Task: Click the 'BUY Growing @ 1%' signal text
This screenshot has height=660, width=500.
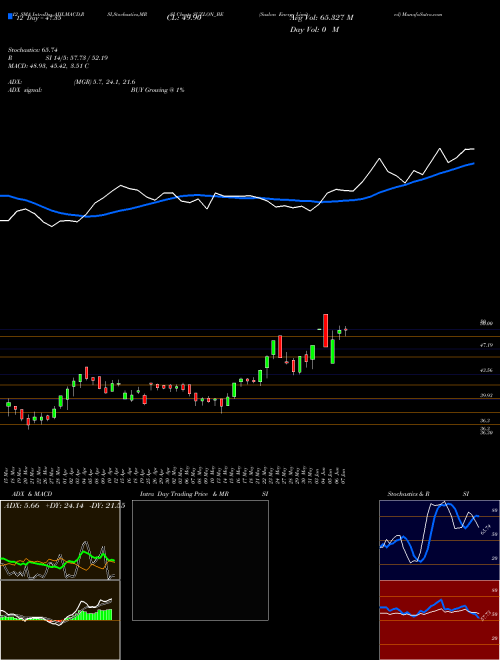Action: pos(157,90)
